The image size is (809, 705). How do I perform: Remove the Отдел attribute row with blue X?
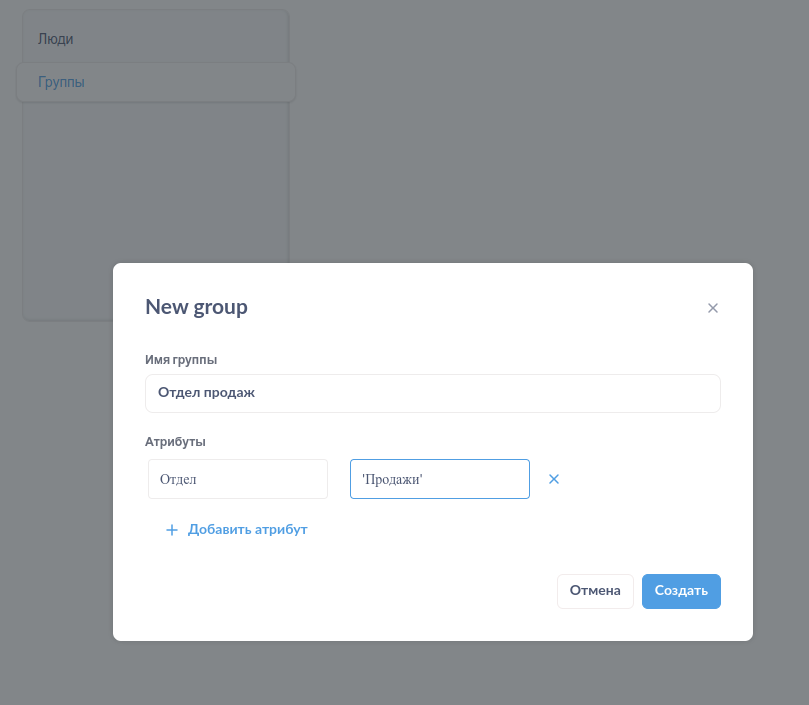pyautogui.click(x=554, y=479)
